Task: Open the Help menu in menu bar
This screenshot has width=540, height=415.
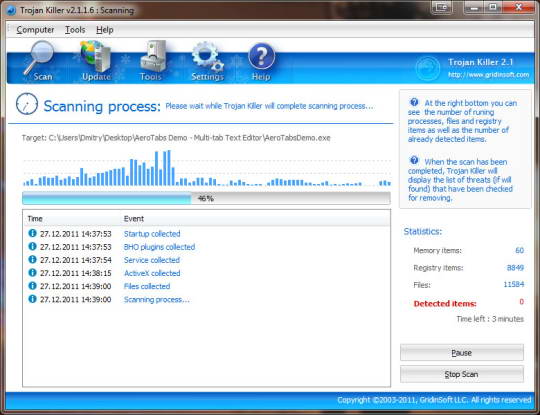Action: point(105,30)
